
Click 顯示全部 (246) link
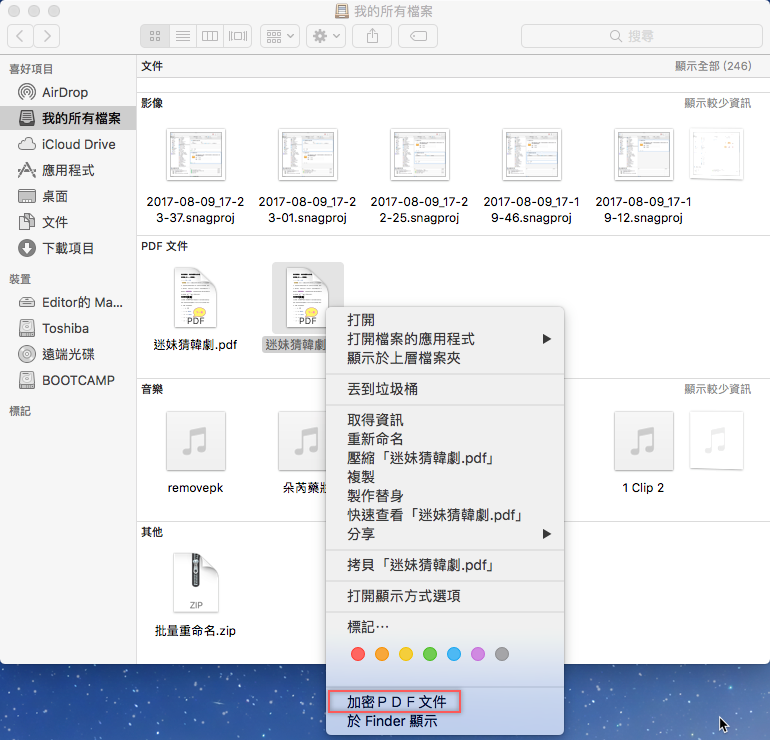coord(712,66)
